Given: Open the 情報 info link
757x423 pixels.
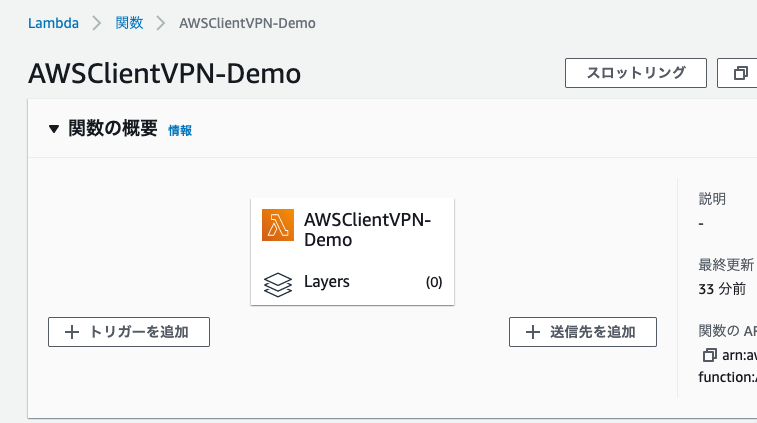Looking at the screenshot, I should click(180, 130).
